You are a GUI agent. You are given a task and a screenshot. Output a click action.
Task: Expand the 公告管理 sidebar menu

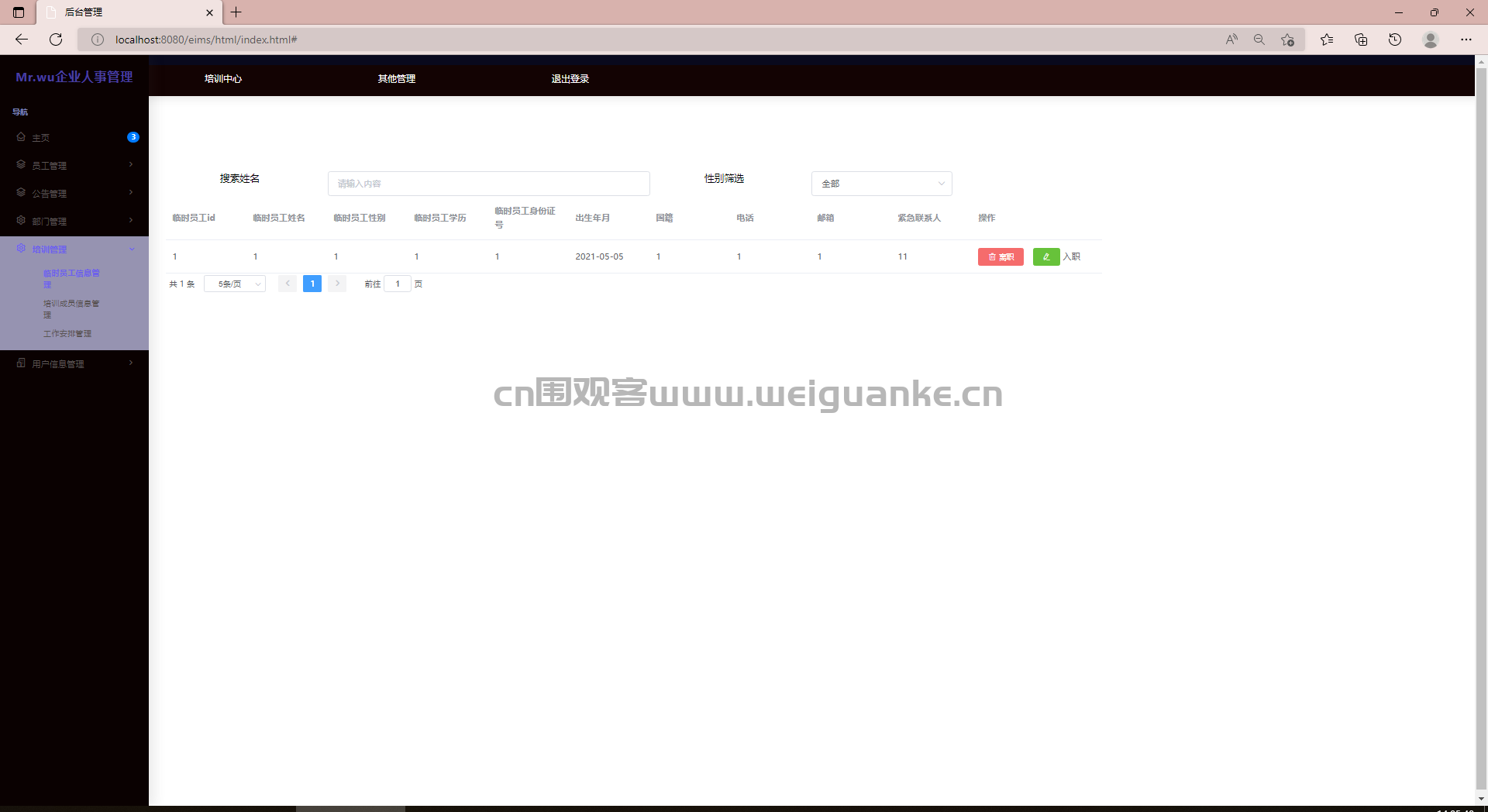(x=74, y=193)
